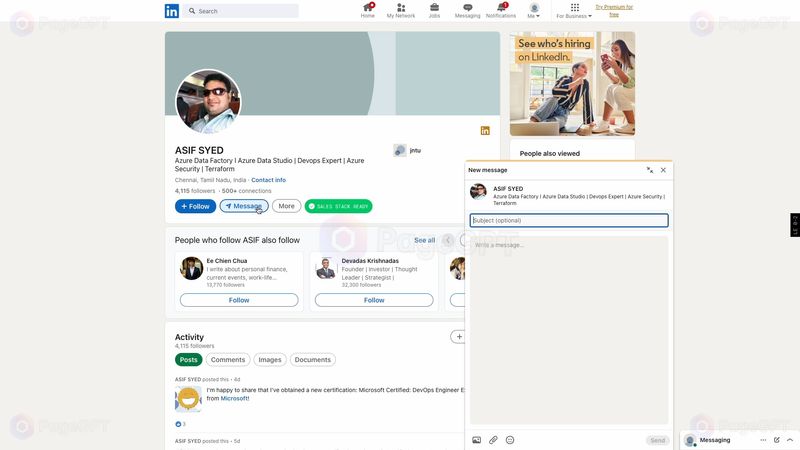Go to Home in top navigation

367,10
